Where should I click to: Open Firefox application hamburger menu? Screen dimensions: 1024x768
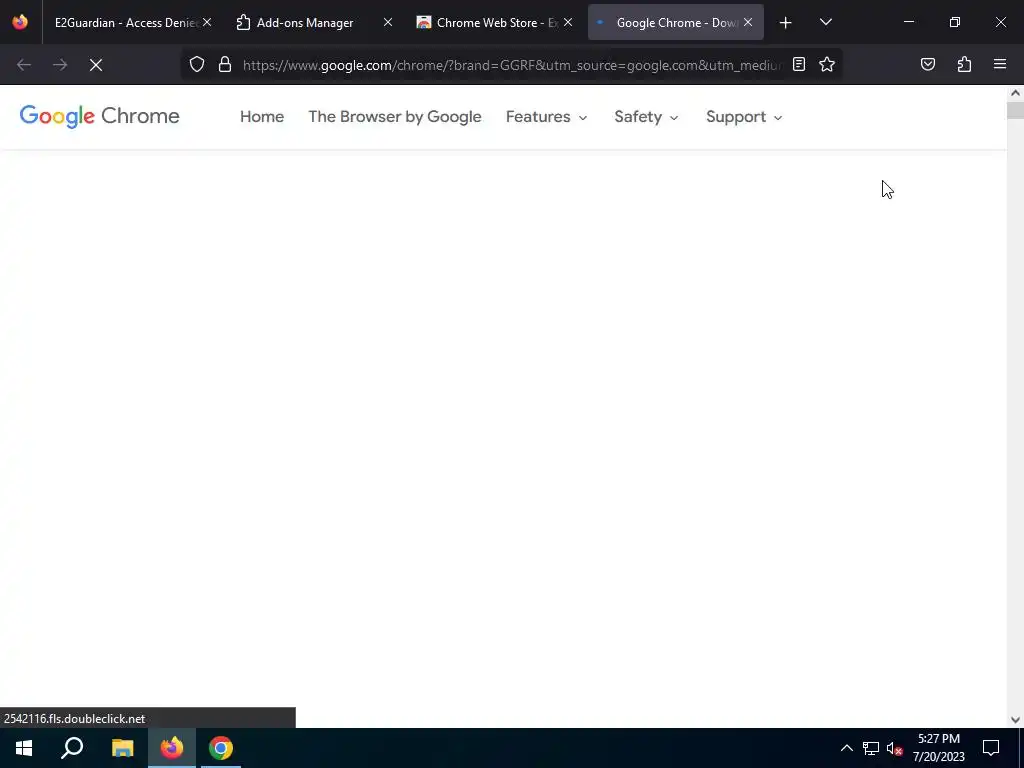click(x=1000, y=64)
